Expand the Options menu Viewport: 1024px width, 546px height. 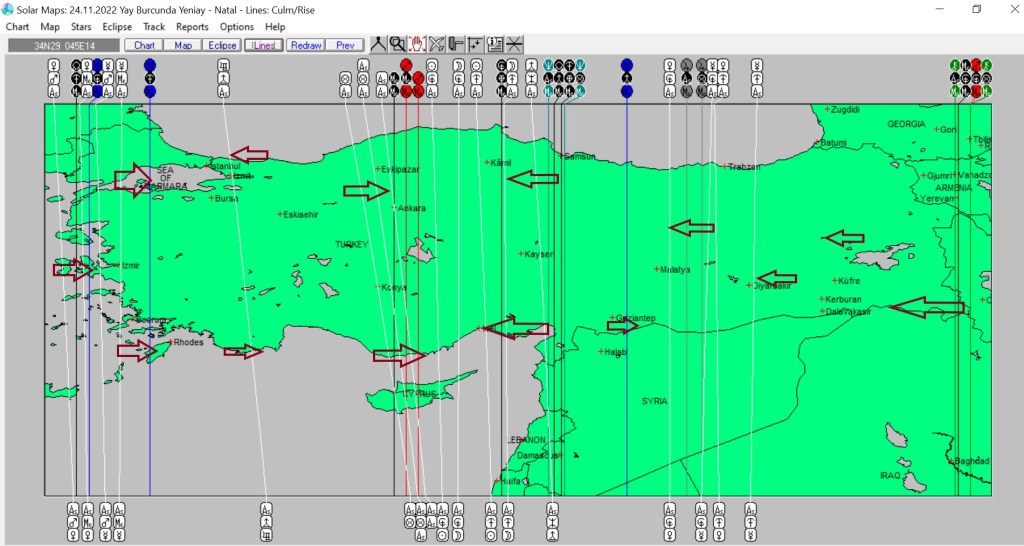pos(237,27)
